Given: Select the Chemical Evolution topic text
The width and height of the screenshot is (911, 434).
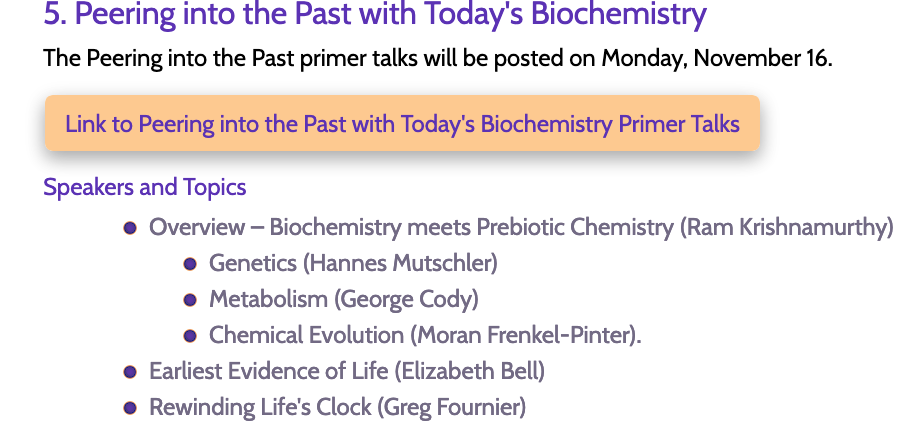Looking at the screenshot, I should tap(306, 335).
